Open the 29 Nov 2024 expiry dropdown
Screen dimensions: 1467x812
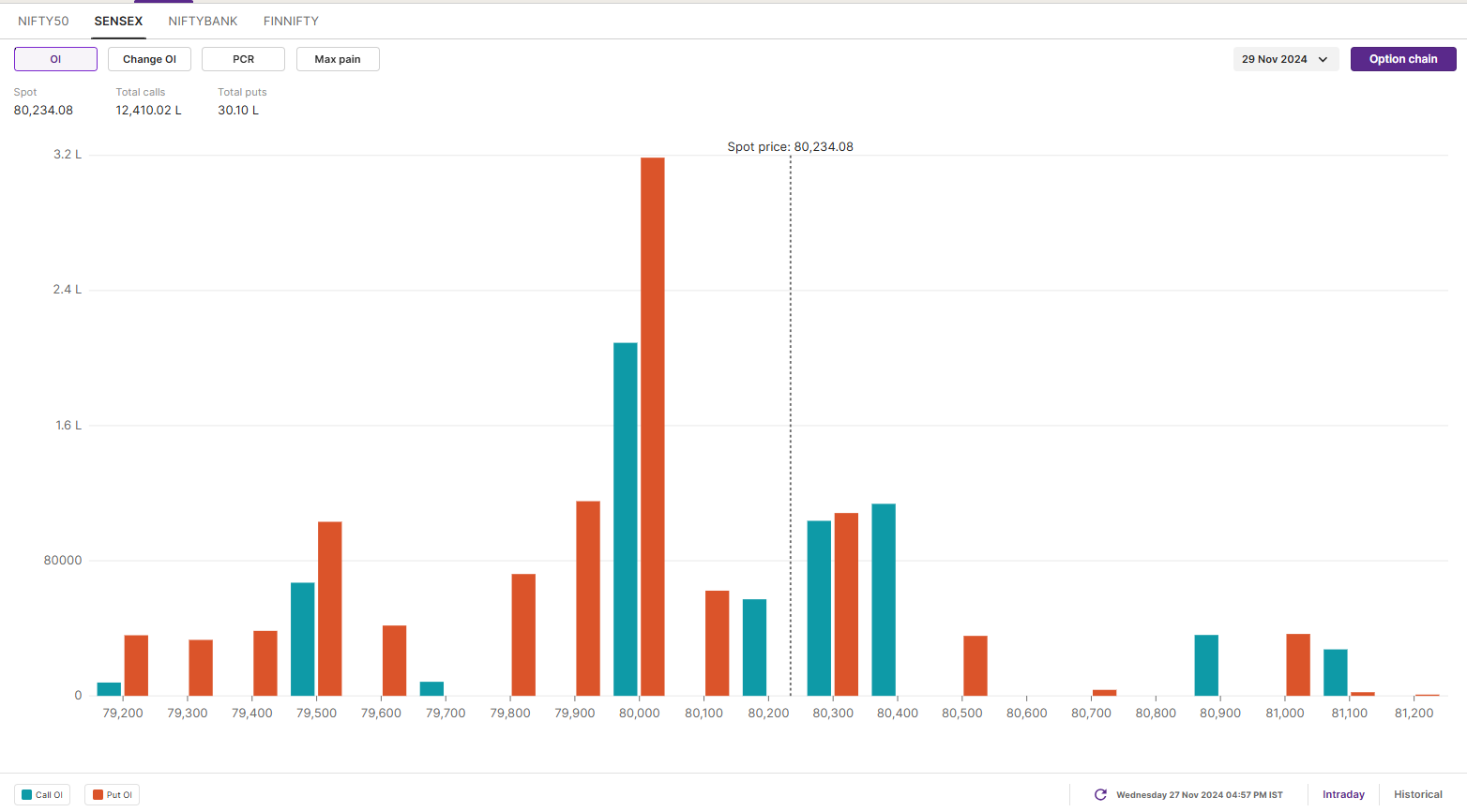[1285, 59]
